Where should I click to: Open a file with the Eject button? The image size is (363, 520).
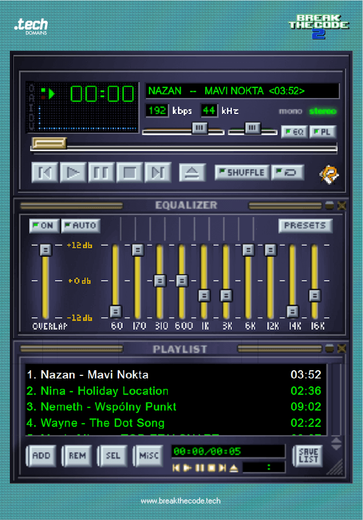coord(192,172)
